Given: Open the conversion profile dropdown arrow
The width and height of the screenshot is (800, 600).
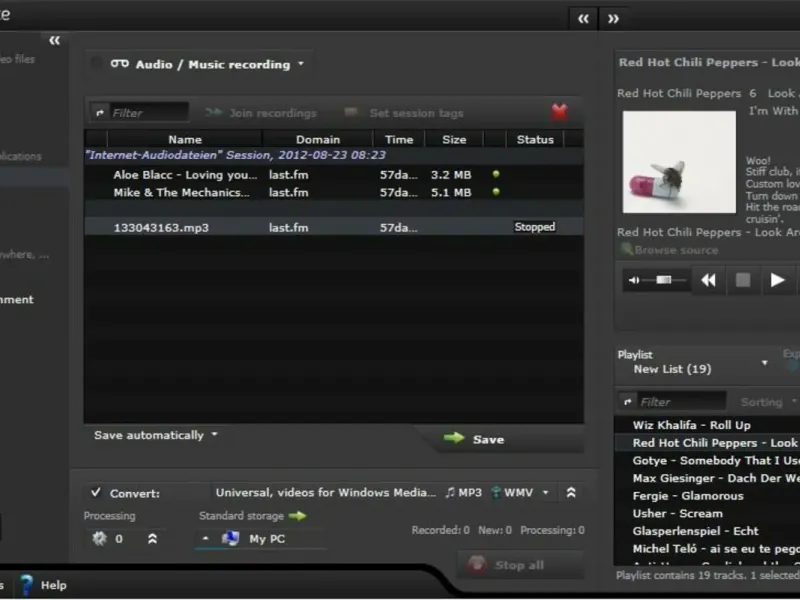Looking at the screenshot, I should click(545, 492).
